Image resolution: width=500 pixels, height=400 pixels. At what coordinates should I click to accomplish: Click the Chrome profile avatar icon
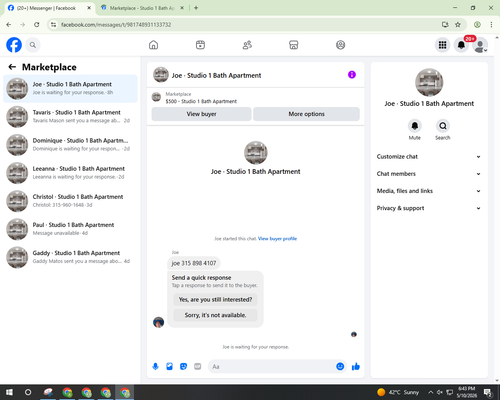pyautogui.click(x=477, y=25)
